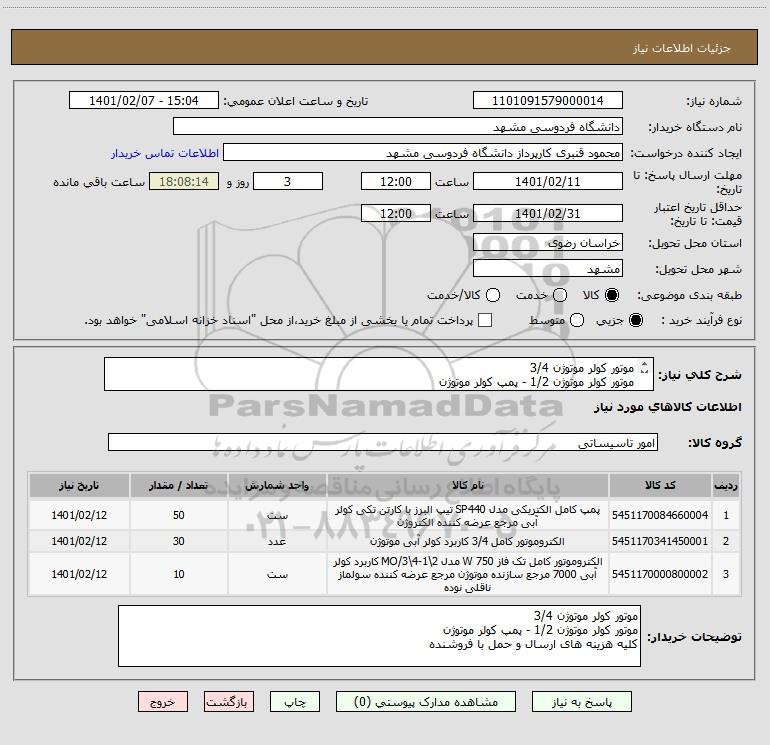Click the نام کالا column header
Screen dimensions: 770x745
(x=468, y=486)
